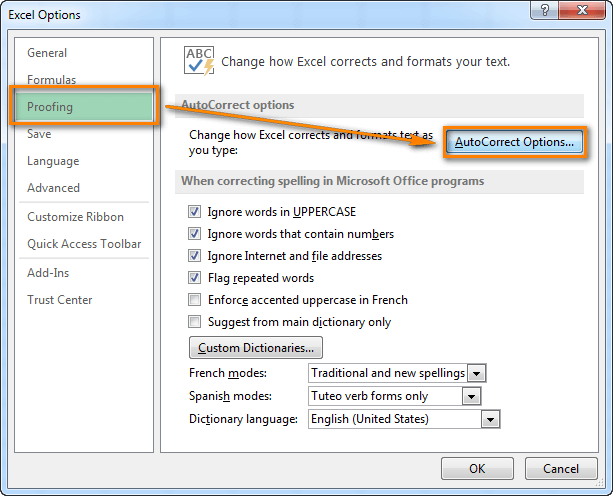Screen dimensions: 613x496
Task: Open the Advanced options category
Action: pos(54,188)
